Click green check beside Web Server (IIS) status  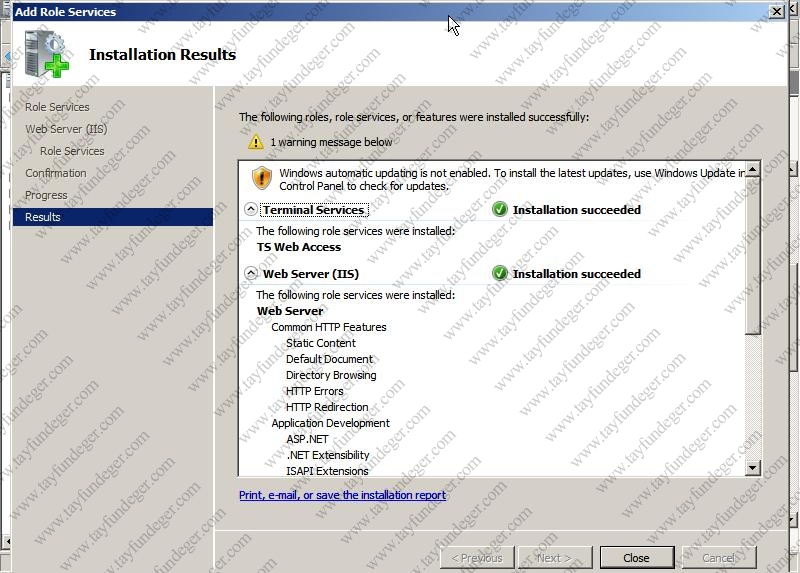coord(499,273)
